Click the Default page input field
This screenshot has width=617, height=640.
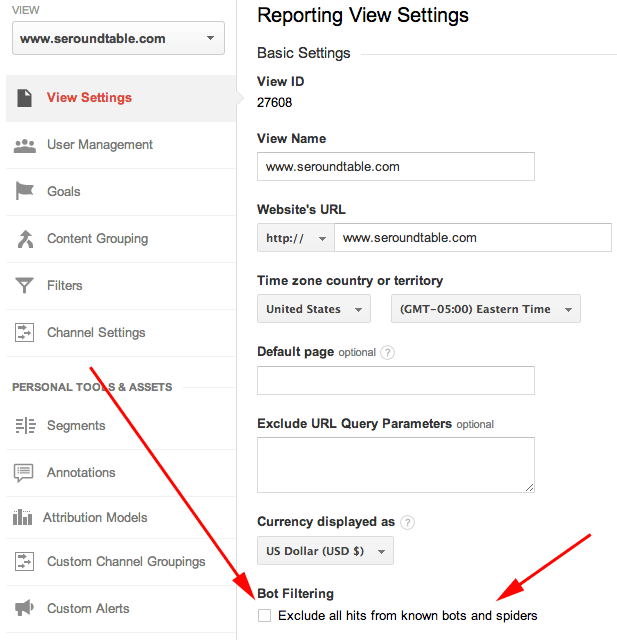(x=396, y=380)
